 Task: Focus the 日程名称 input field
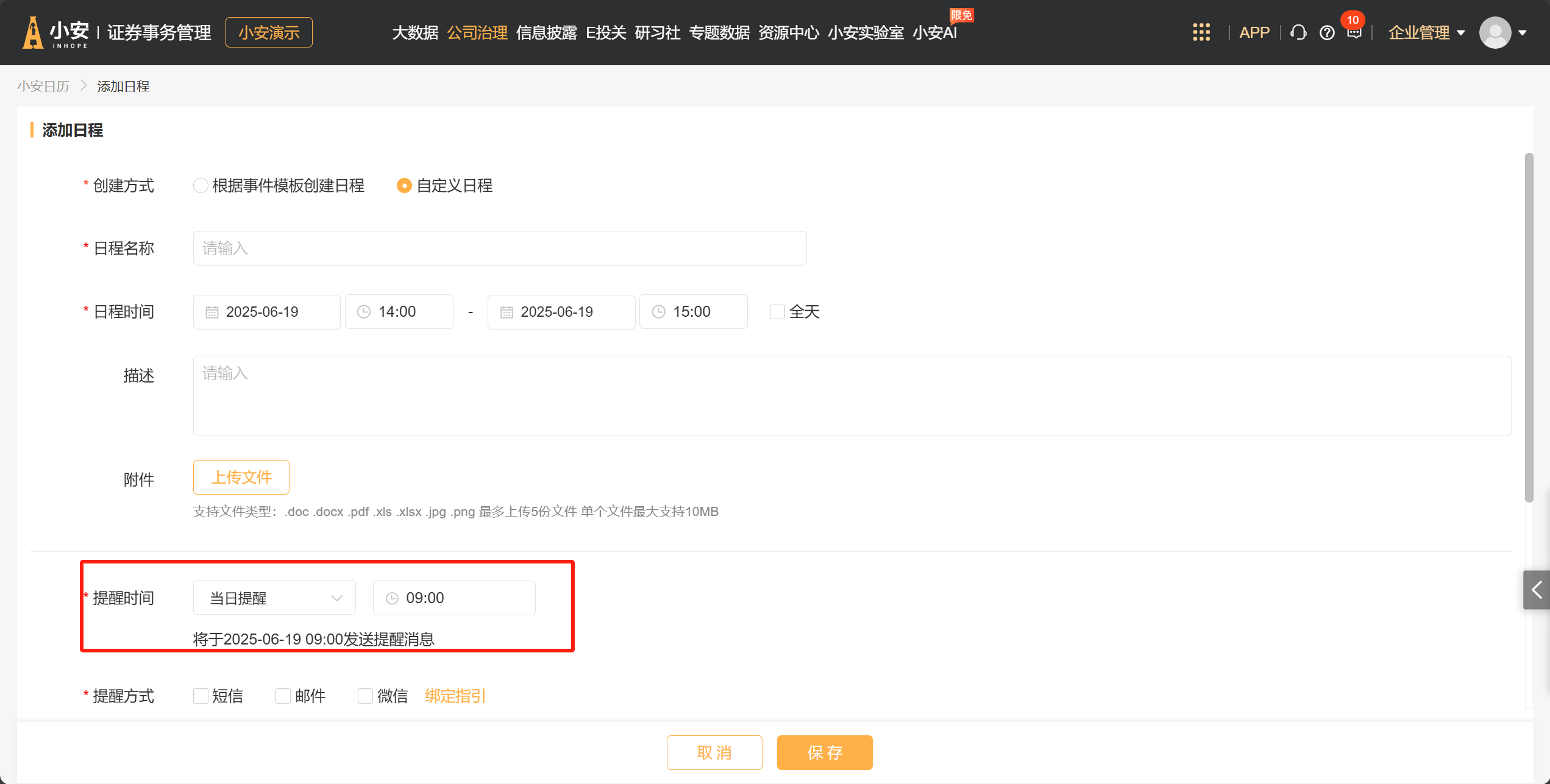click(x=500, y=248)
